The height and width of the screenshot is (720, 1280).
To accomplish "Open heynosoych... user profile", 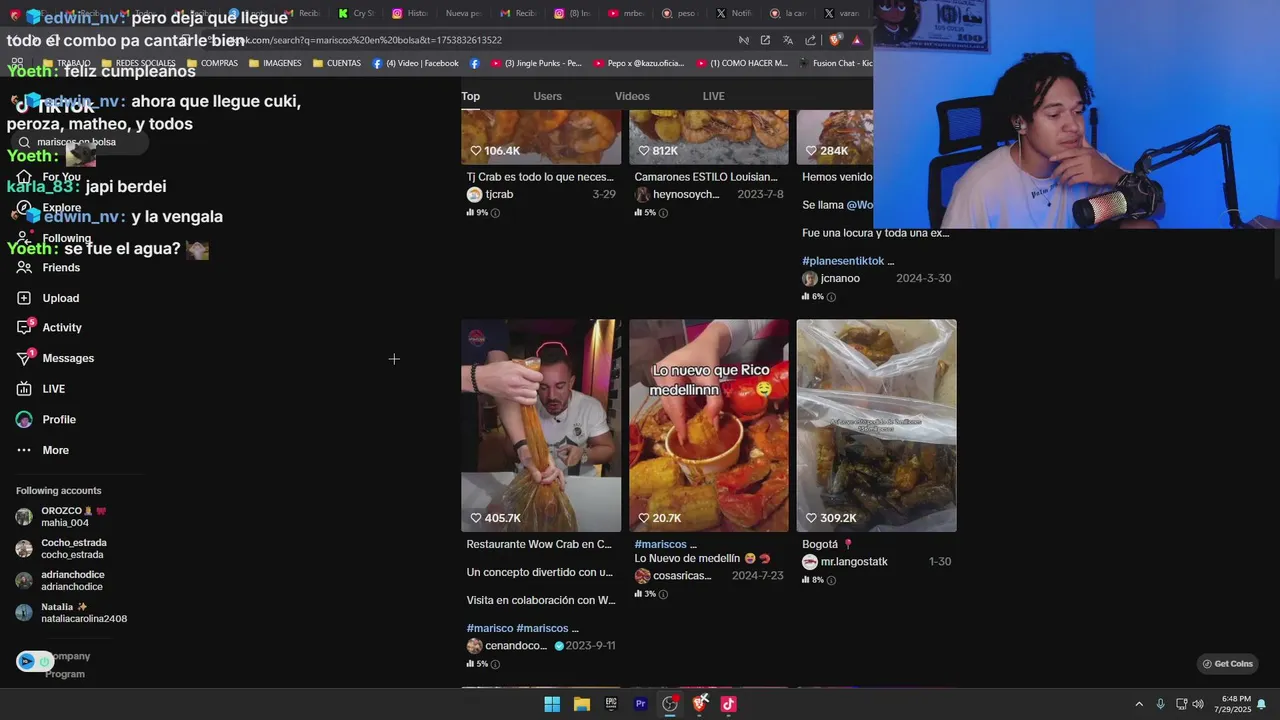I will click(x=677, y=194).
